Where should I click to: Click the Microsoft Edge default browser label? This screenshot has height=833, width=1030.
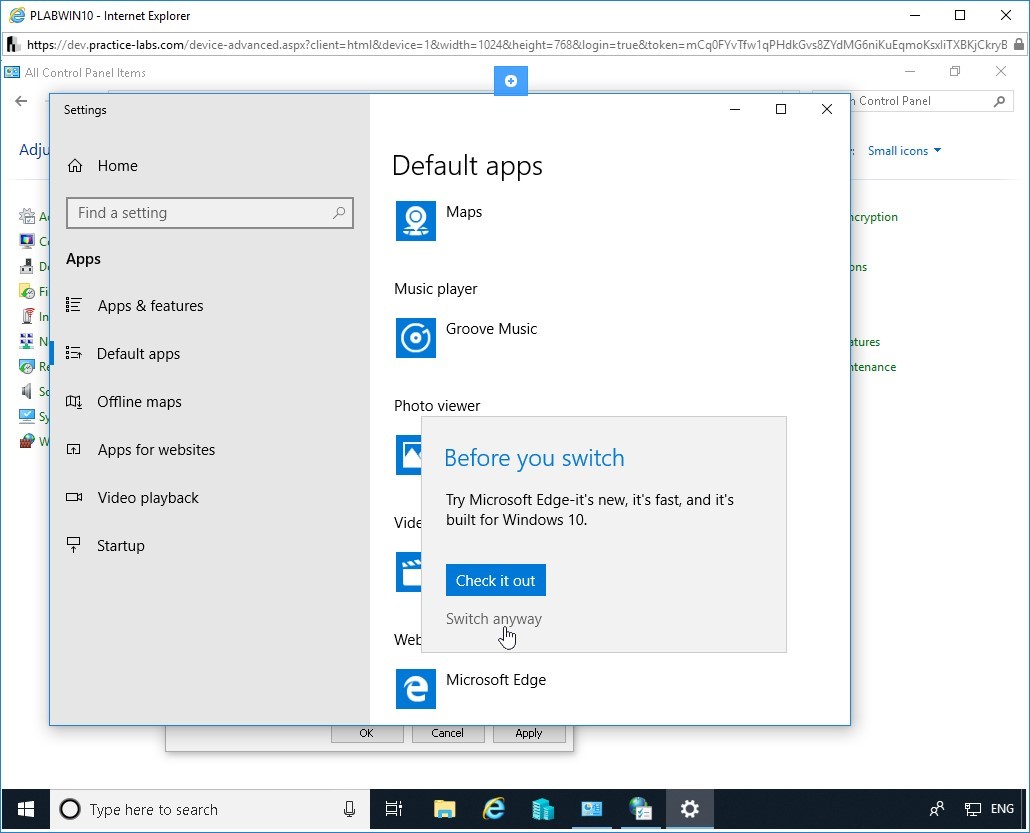[496, 679]
